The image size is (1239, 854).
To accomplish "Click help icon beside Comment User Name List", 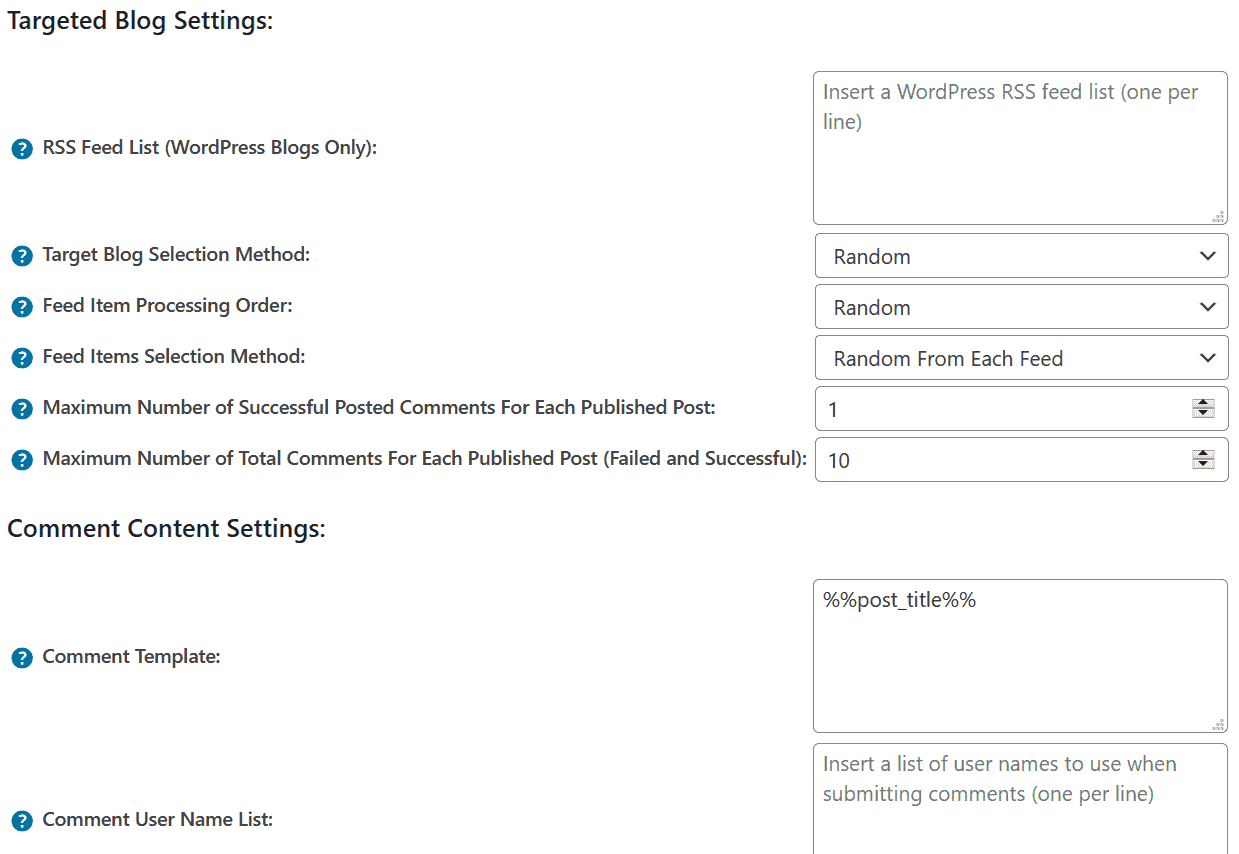I will point(22,821).
